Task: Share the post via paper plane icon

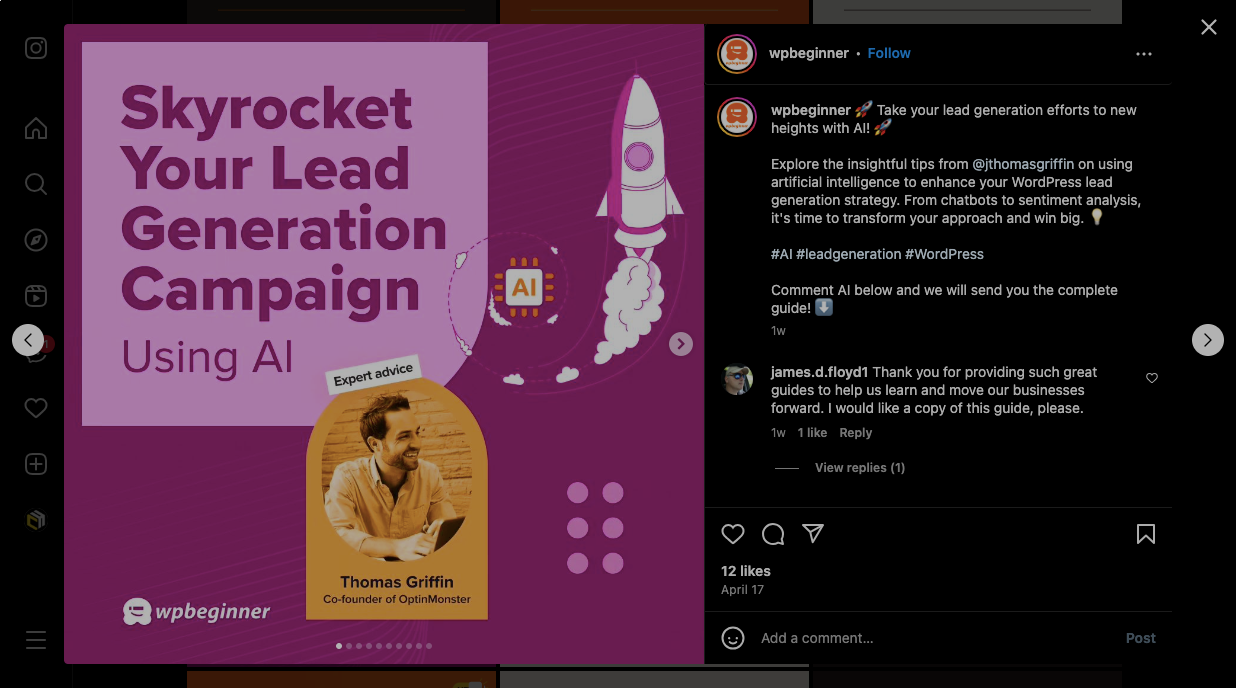Action: [813, 534]
